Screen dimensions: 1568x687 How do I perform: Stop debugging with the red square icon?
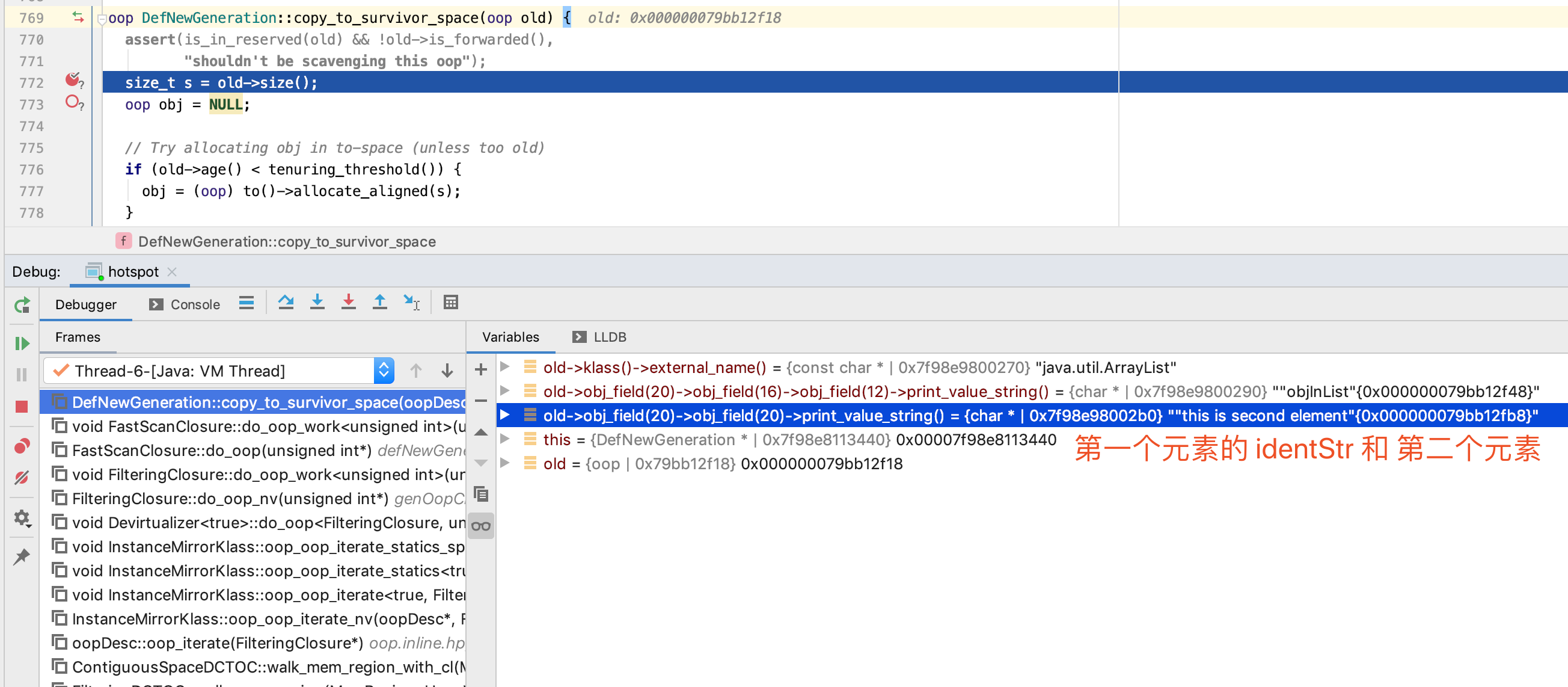22,406
